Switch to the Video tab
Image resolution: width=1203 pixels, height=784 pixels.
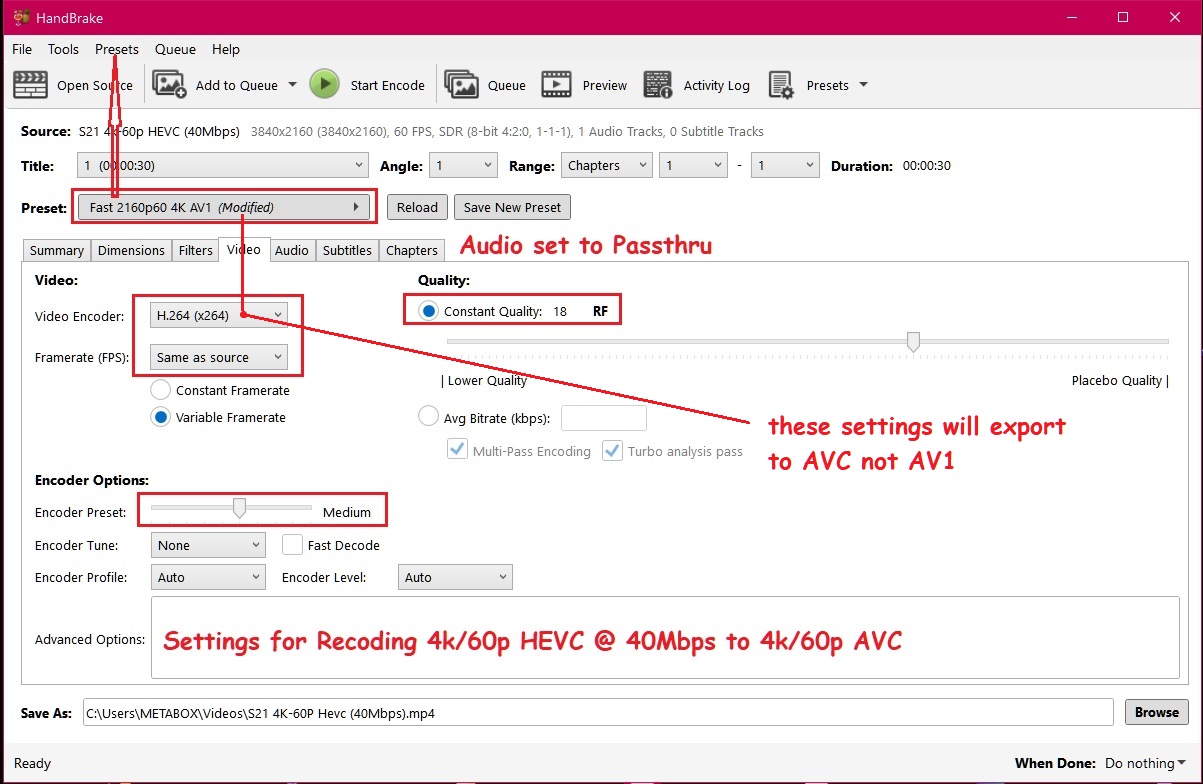pos(243,250)
